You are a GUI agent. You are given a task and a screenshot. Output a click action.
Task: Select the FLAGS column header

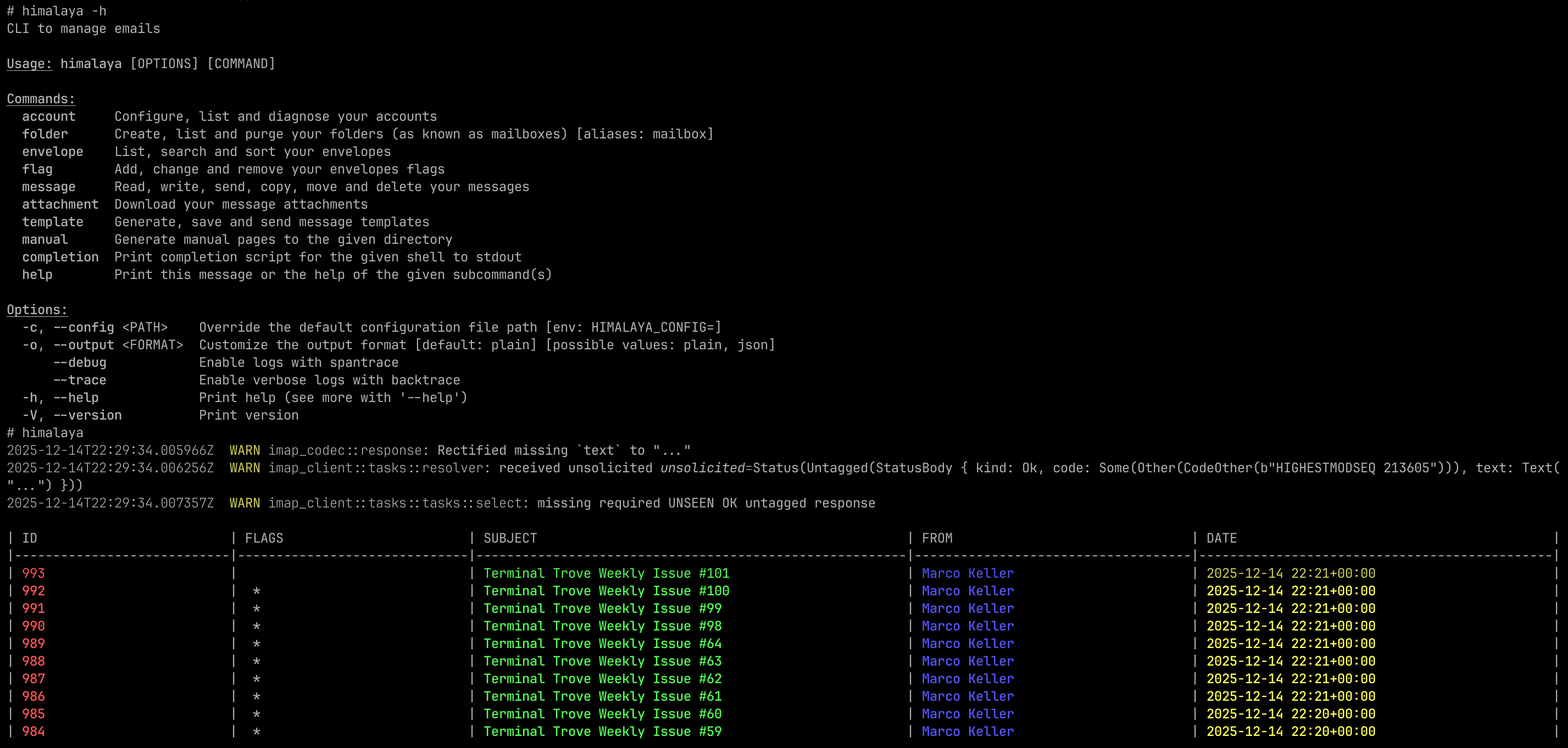[x=264, y=538]
